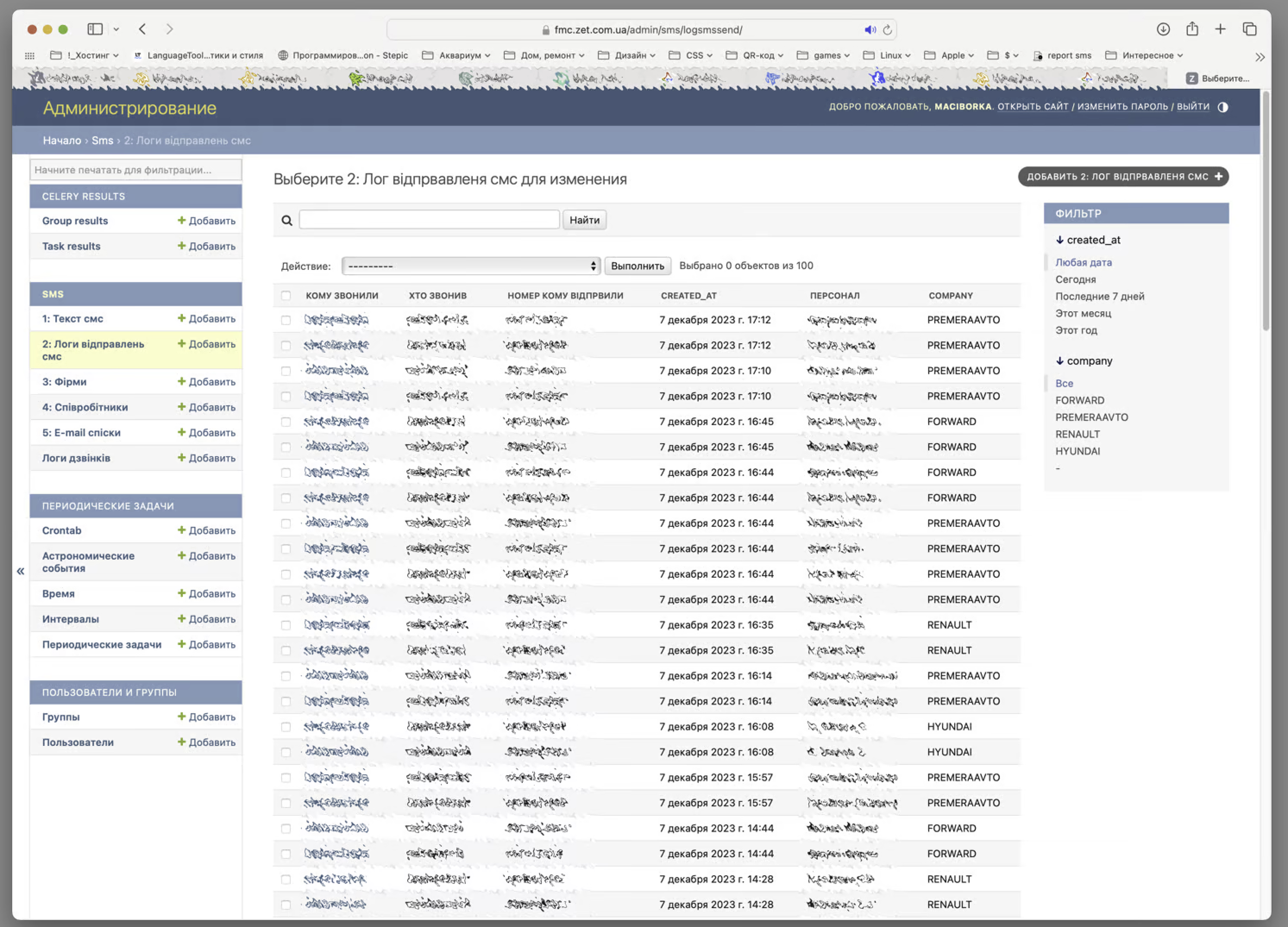The image size is (1288, 927).
Task: Collapse admin sidebar with double arrow
Action: tap(20, 571)
